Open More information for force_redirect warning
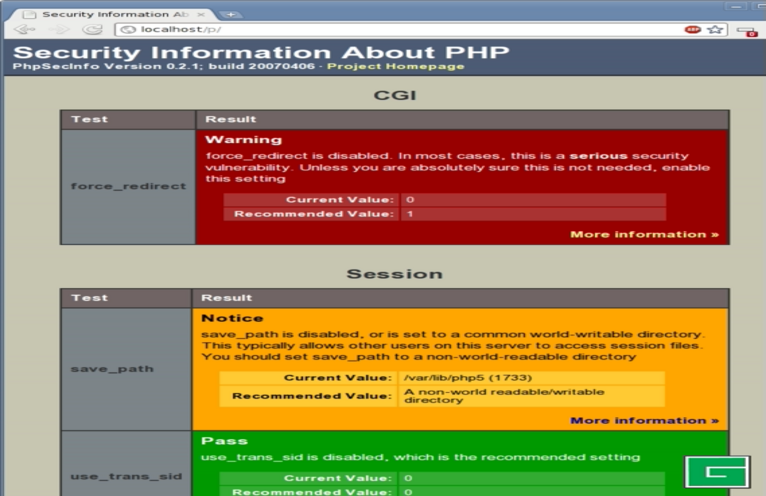This screenshot has height=496, width=766. (644, 235)
